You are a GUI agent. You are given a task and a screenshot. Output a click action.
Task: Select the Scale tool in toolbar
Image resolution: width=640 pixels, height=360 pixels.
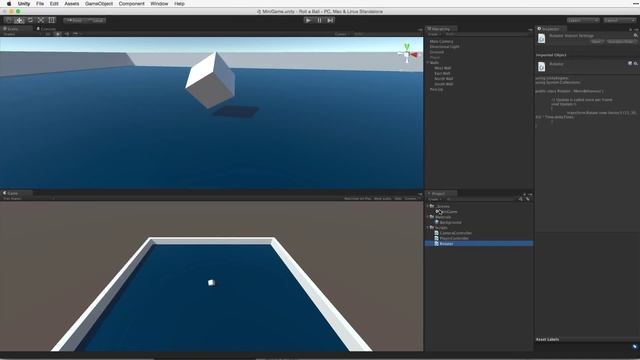(41, 20)
